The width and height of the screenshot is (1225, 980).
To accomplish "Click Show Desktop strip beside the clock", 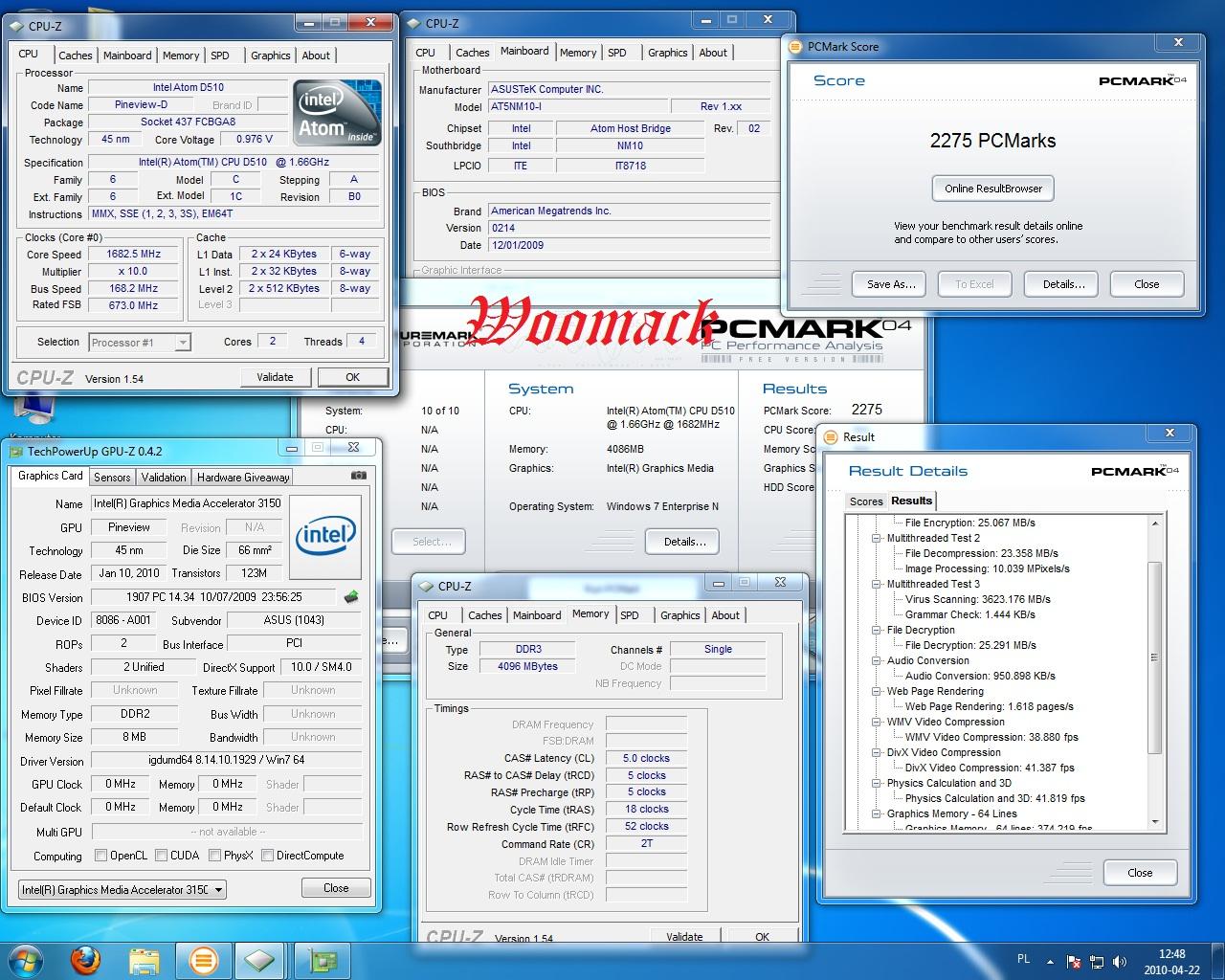I will click(1217, 960).
